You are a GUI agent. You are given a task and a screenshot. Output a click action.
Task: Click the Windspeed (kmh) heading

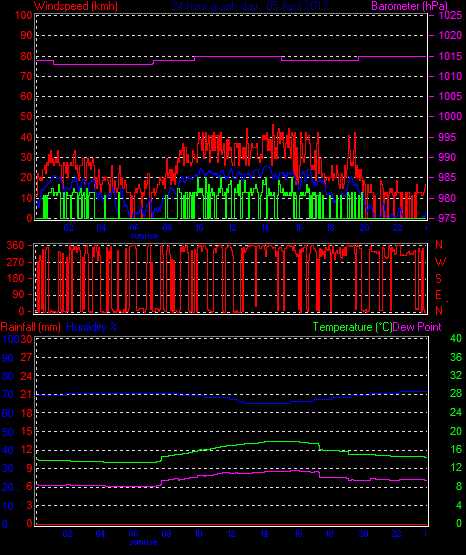click(x=76, y=6)
